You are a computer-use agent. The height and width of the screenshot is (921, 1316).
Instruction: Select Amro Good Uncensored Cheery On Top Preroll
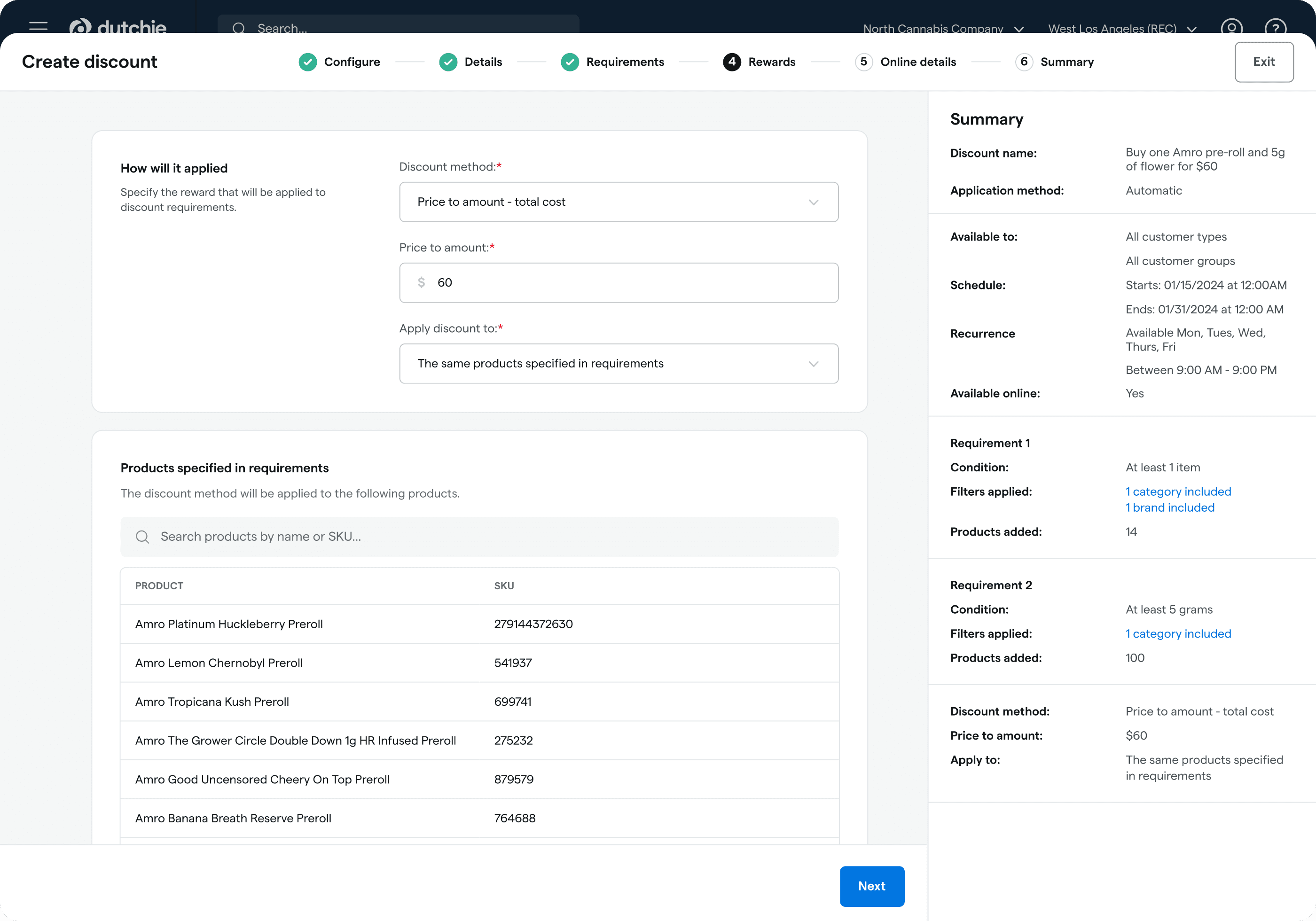[479, 780]
